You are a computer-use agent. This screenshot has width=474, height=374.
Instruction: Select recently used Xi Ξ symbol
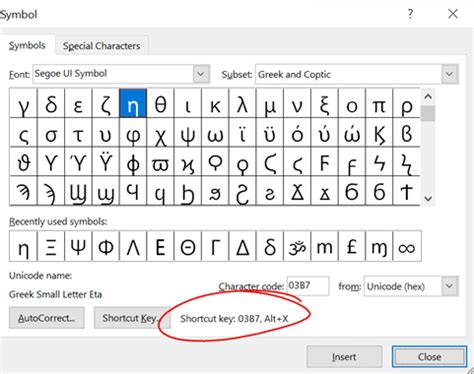[x=51, y=246]
